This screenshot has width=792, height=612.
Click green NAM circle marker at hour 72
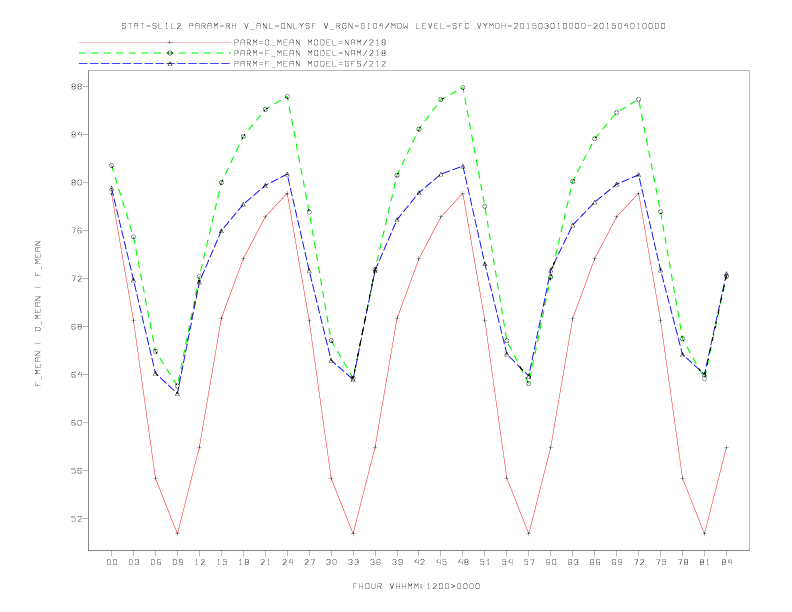(638, 99)
